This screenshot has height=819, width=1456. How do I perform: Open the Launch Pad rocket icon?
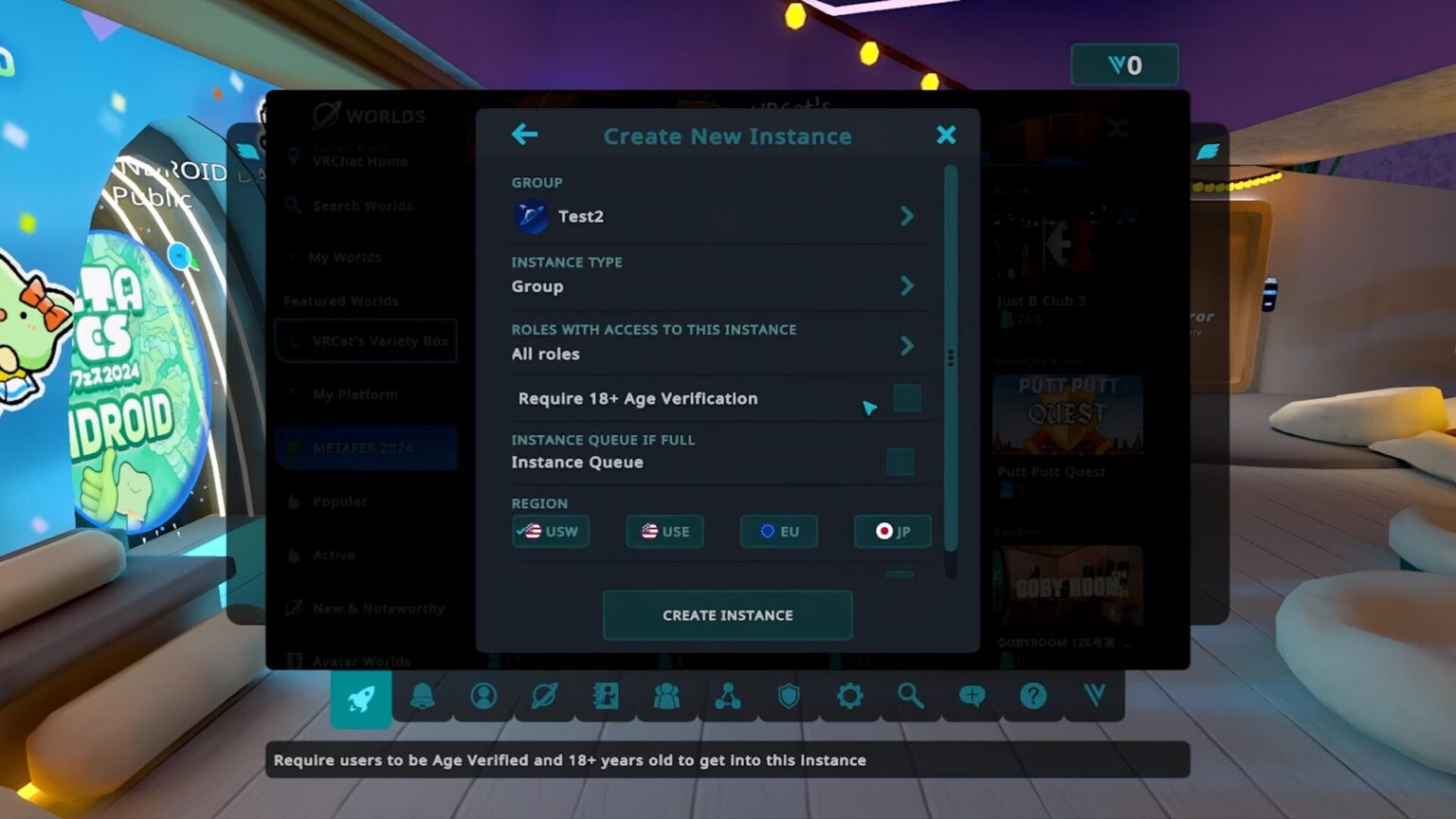point(360,699)
